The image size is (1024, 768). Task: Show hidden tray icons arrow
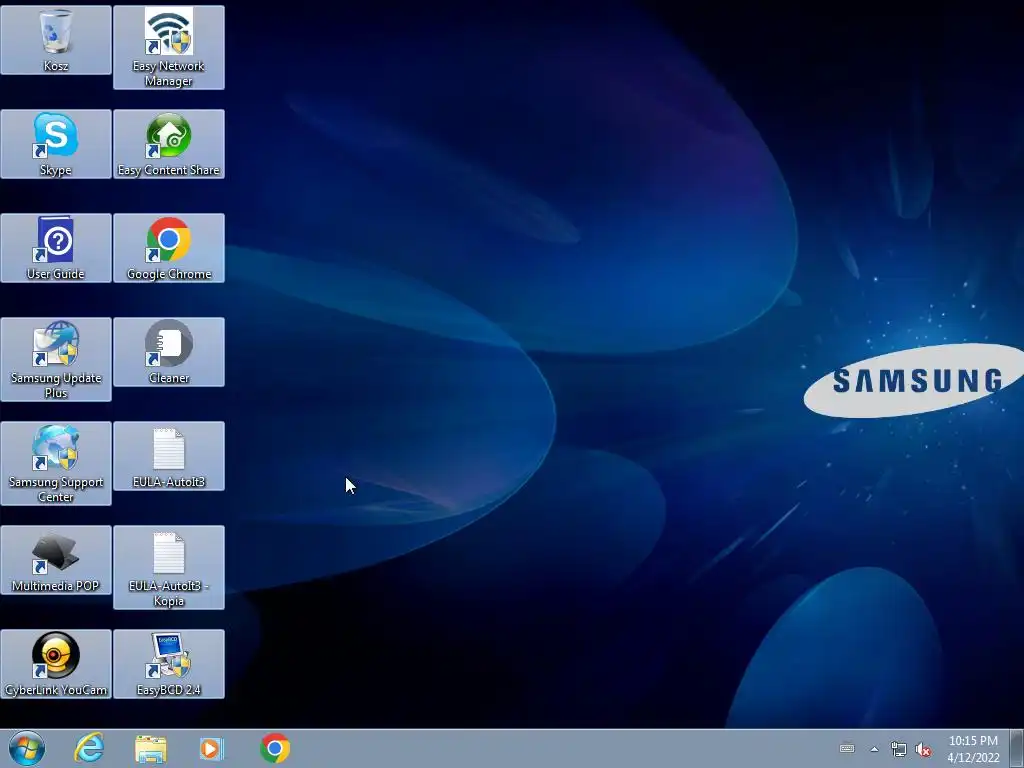(x=874, y=749)
